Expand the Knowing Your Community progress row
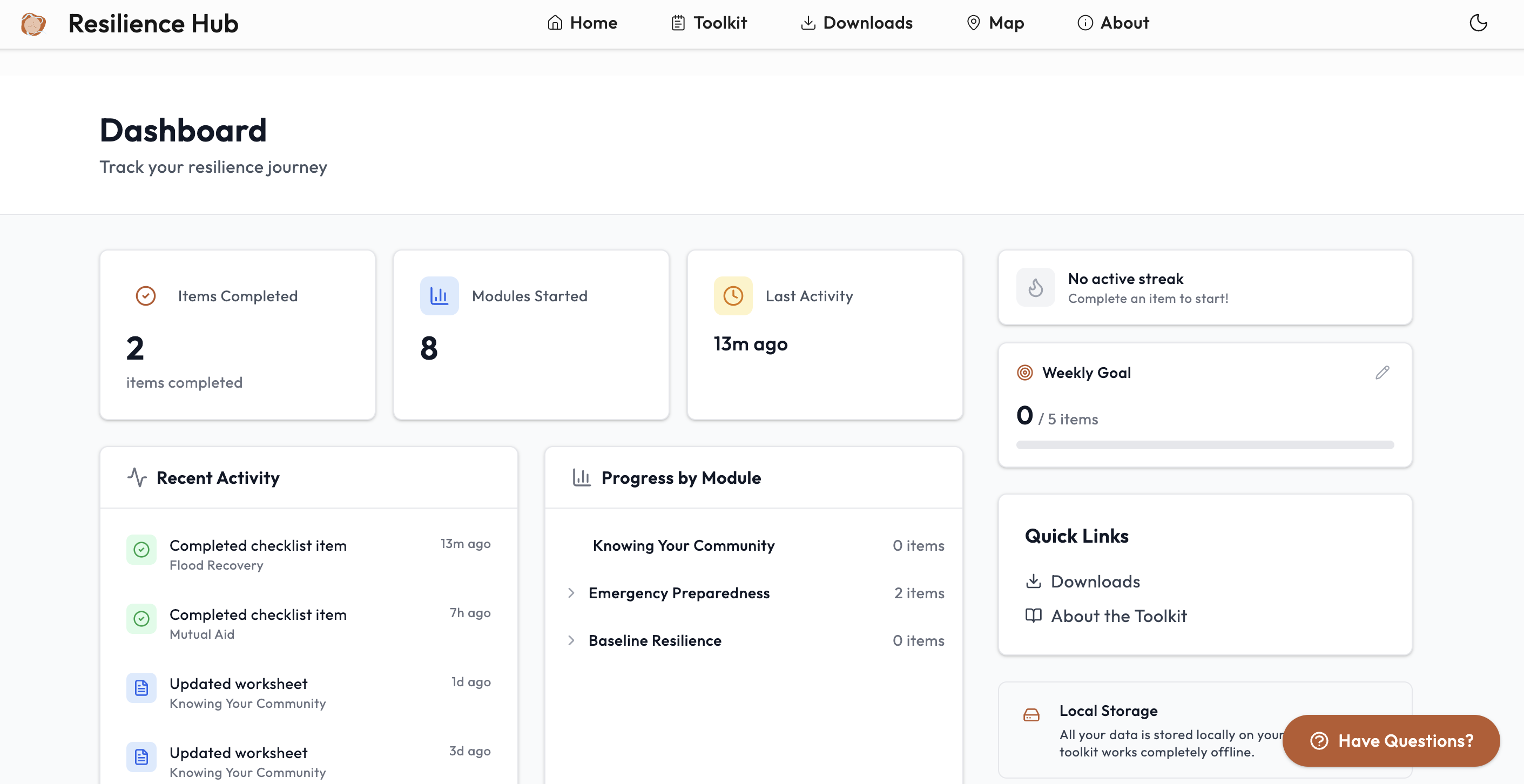This screenshot has height=784, width=1524. [x=684, y=545]
